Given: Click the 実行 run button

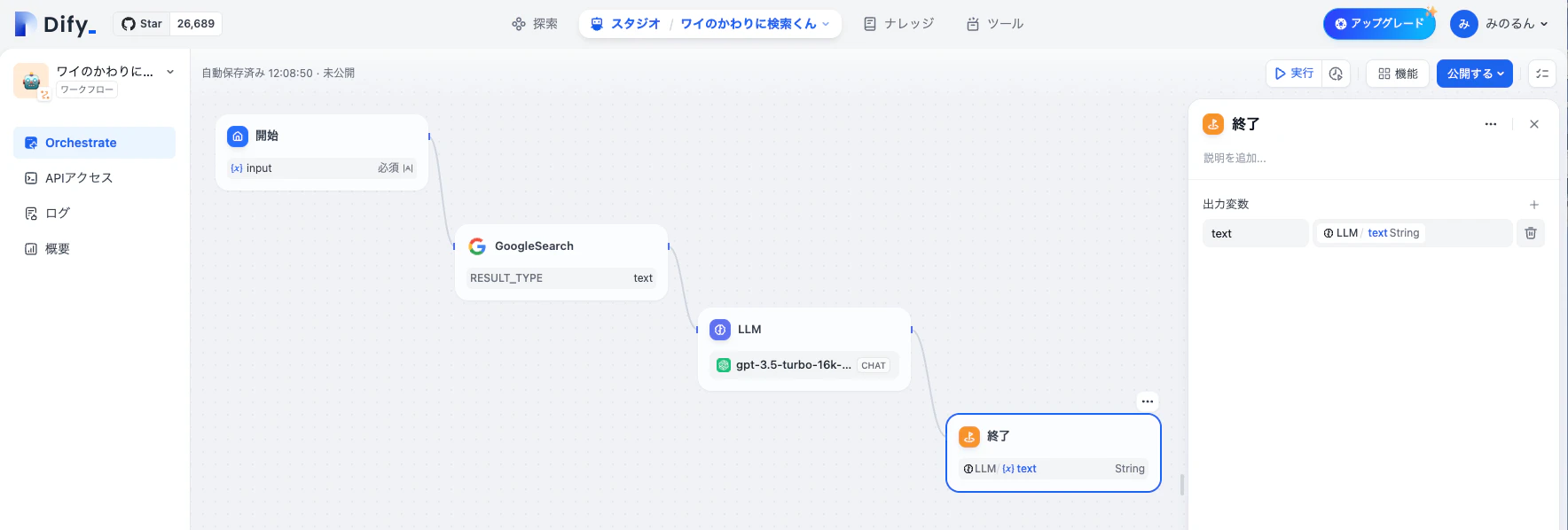Looking at the screenshot, I should pos(1294,74).
